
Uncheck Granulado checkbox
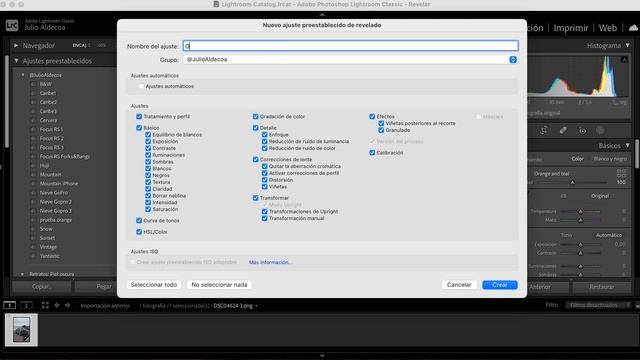pos(381,130)
